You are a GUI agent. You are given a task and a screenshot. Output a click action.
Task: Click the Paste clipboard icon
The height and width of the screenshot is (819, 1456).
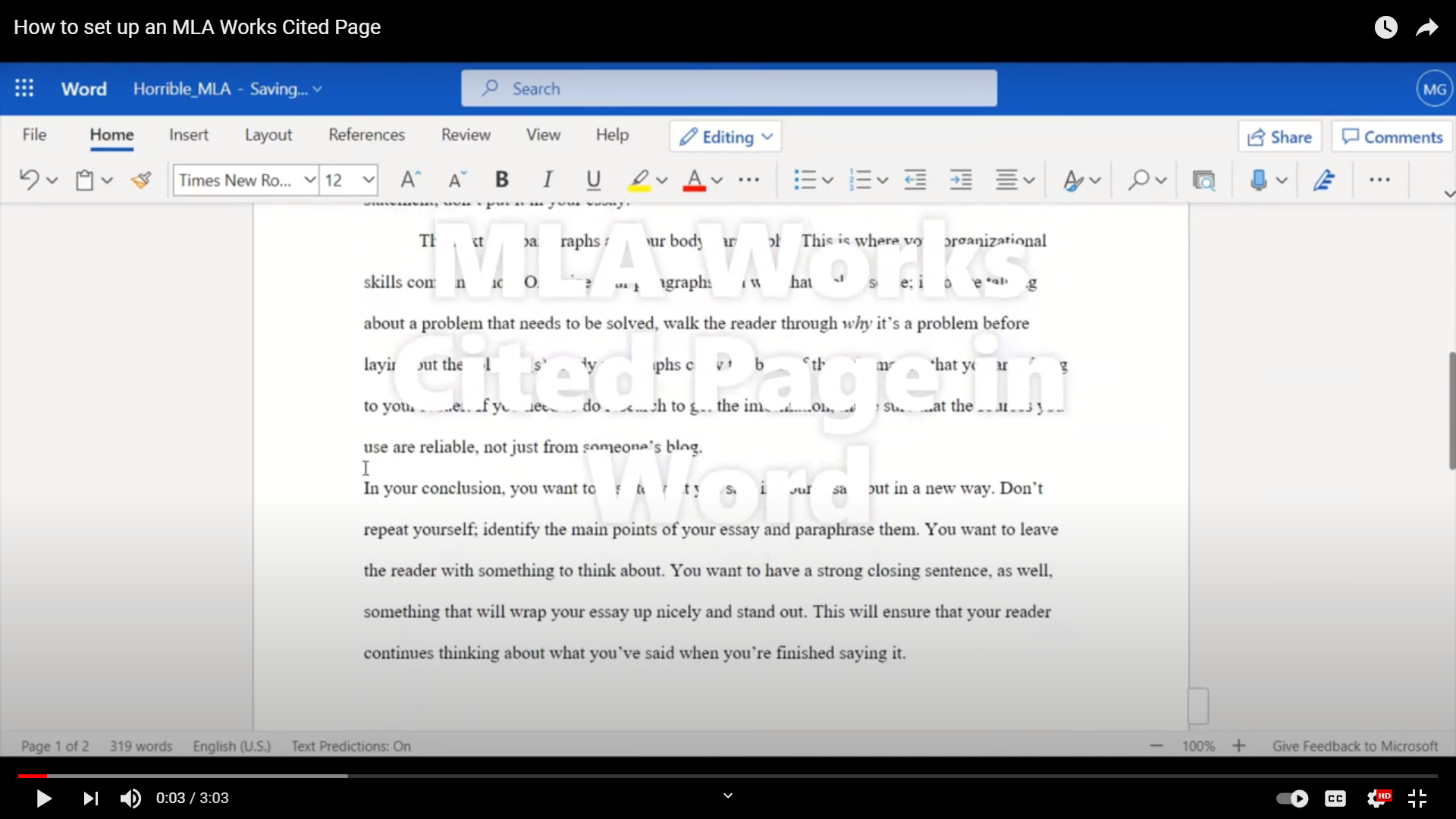84,180
